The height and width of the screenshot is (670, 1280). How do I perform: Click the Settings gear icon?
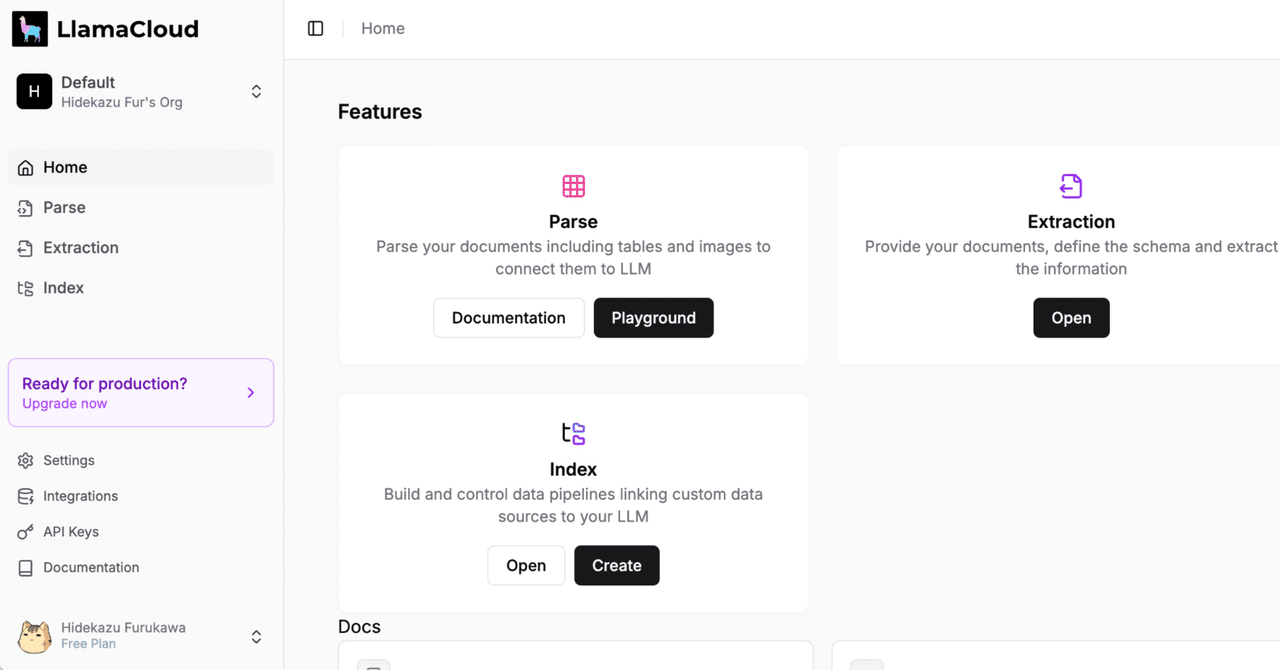pos(26,461)
